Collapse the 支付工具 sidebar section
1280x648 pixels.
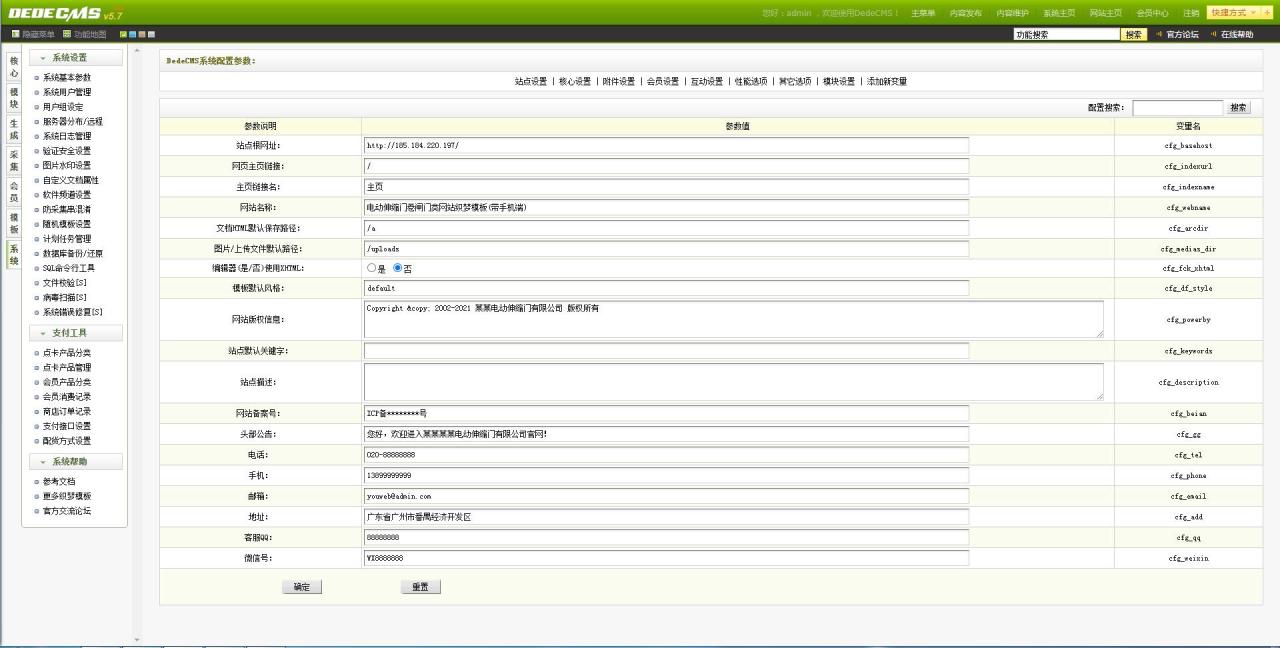pyautogui.click(x=76, y=333)
